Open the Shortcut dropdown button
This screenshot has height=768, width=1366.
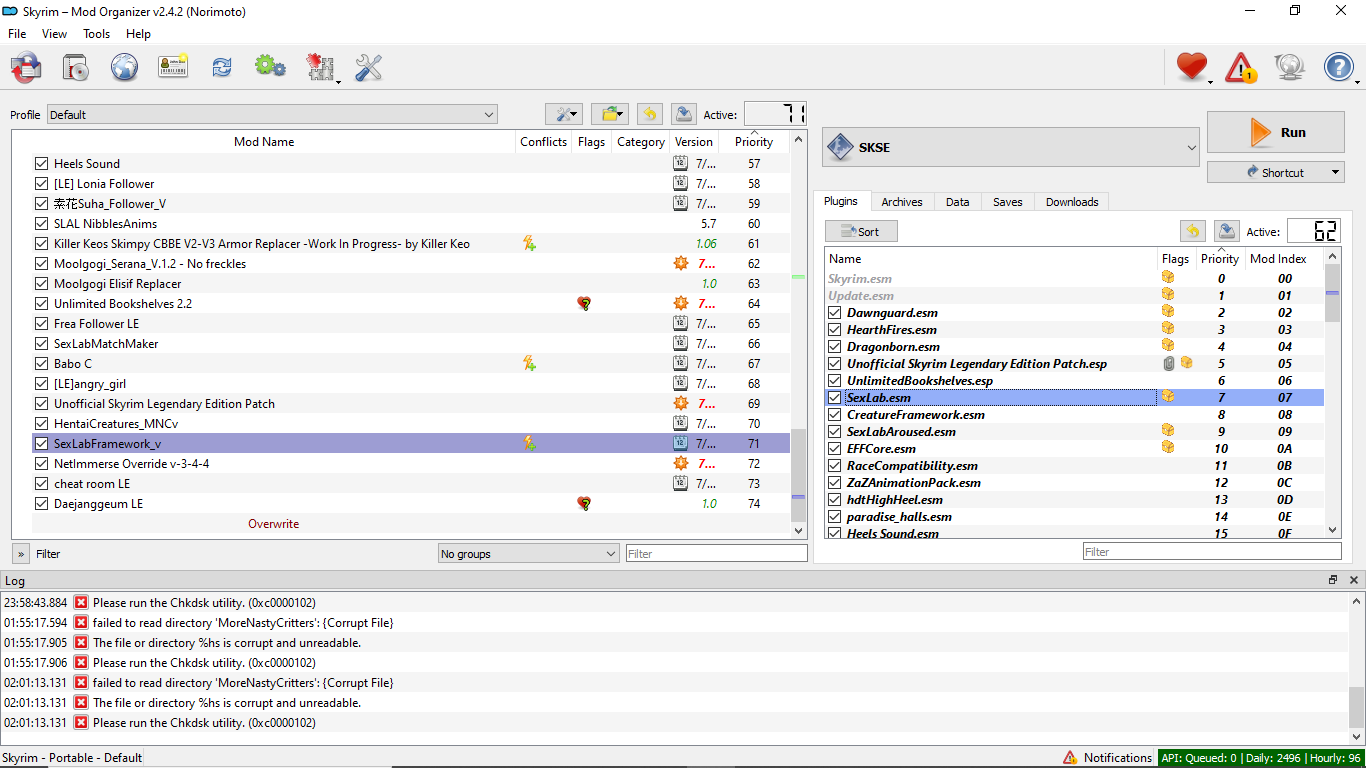pos(1276,172)
